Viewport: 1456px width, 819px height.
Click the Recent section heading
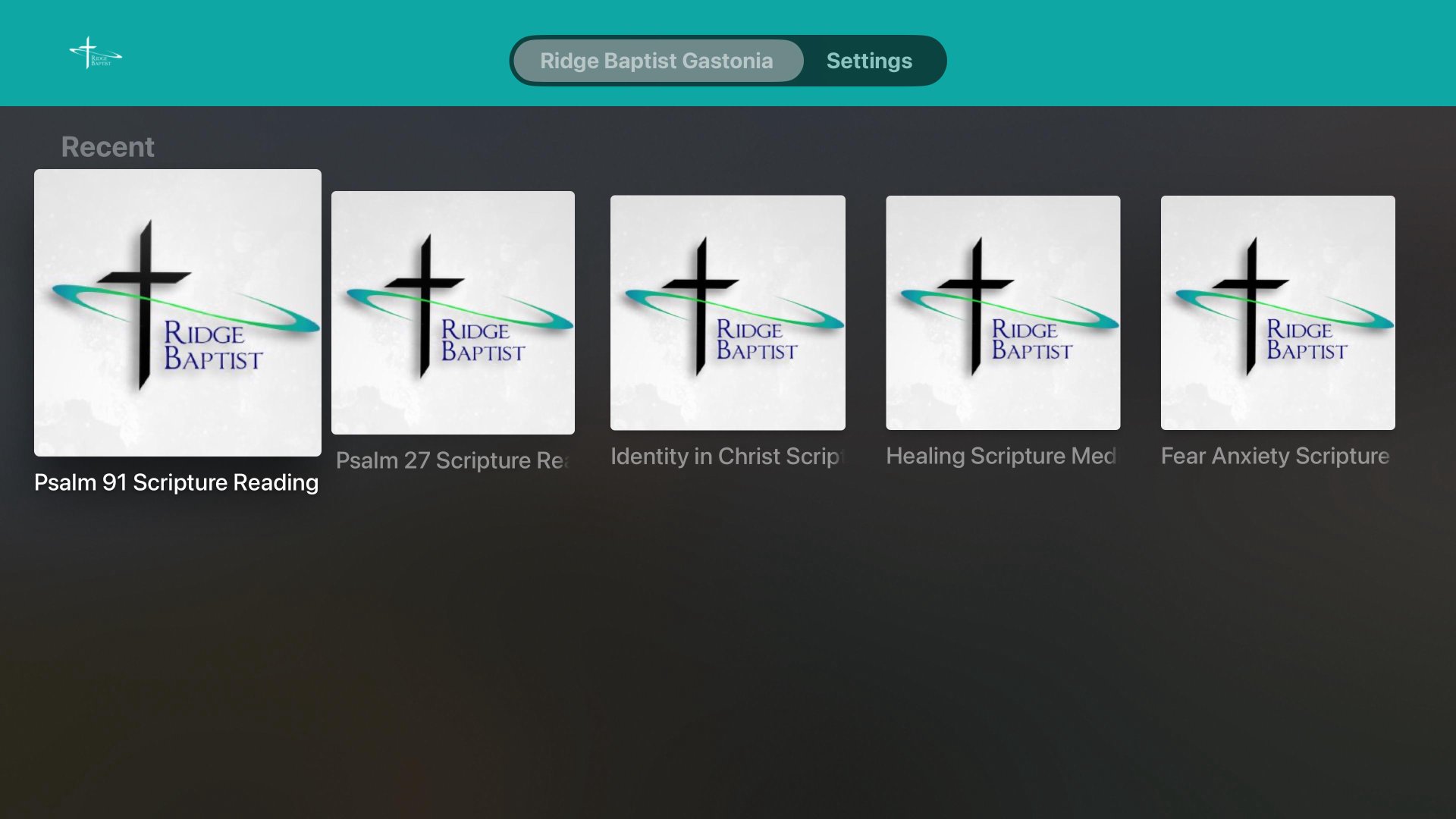[108, 146]
